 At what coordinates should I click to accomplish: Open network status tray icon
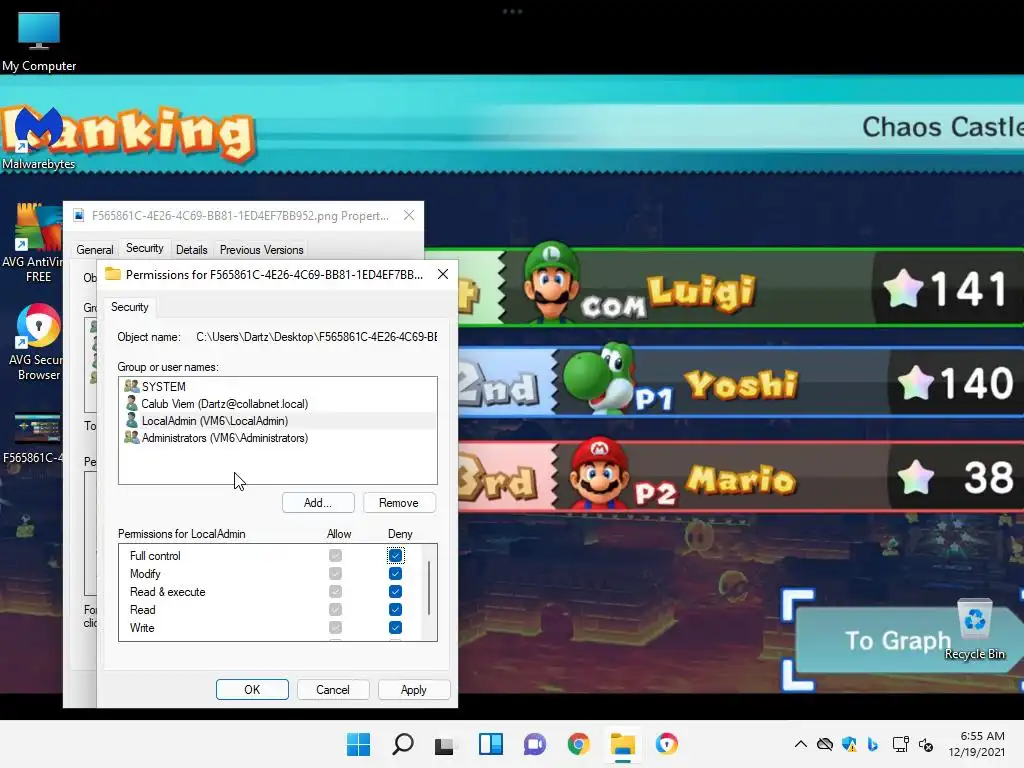[x=901, y=744]
